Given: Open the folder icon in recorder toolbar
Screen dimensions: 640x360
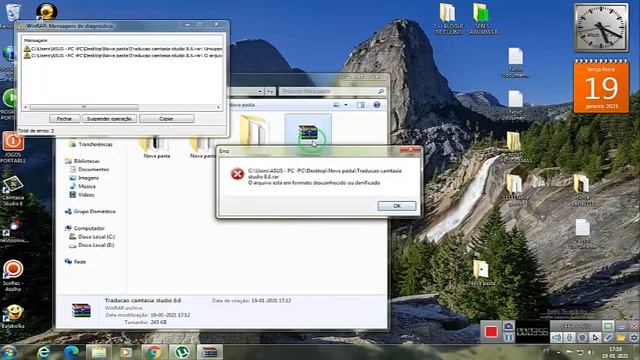Looking at the screenshot, I should [x=621, y=338].
